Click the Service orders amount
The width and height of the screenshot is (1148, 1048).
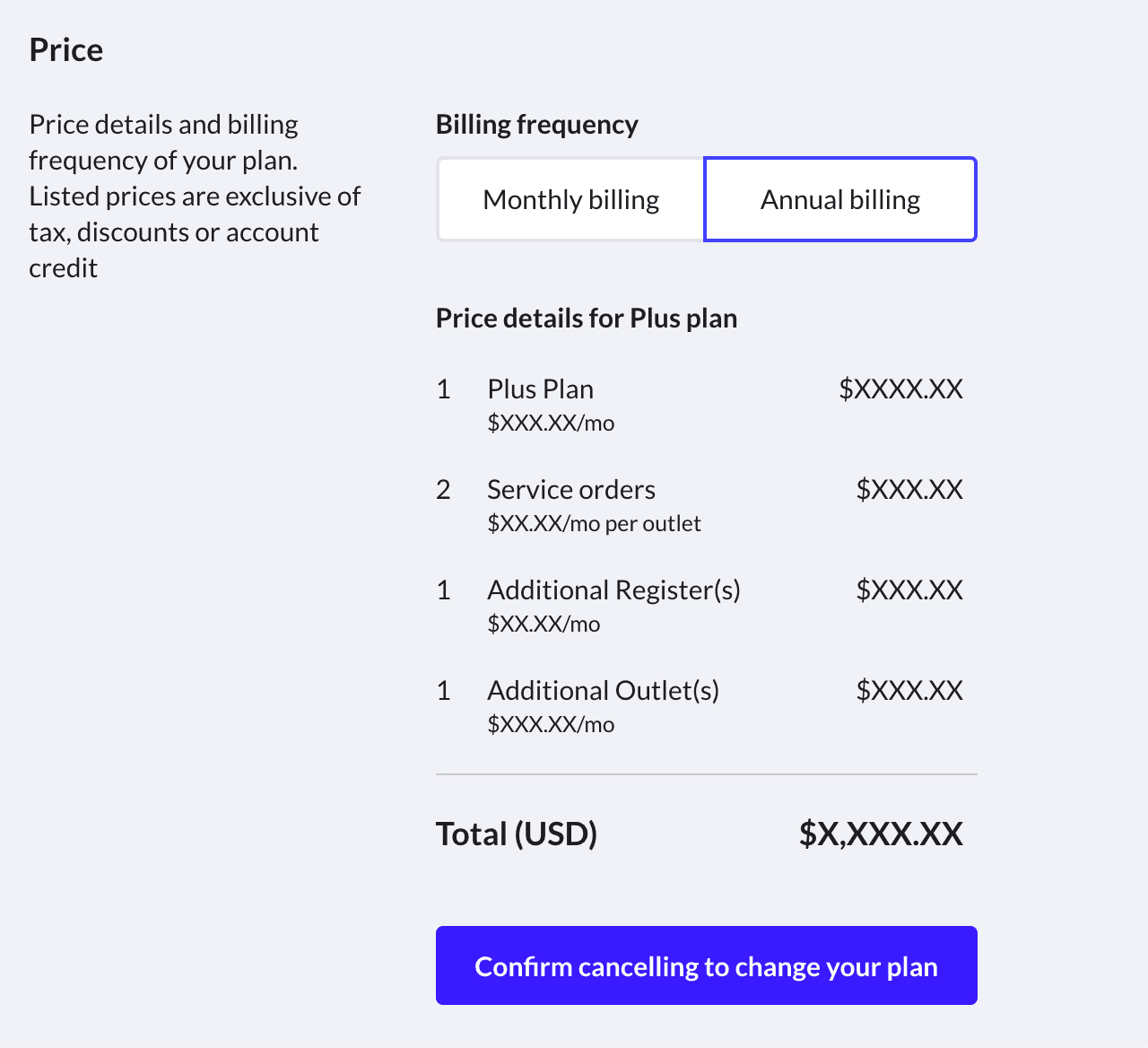pos(909,490)
